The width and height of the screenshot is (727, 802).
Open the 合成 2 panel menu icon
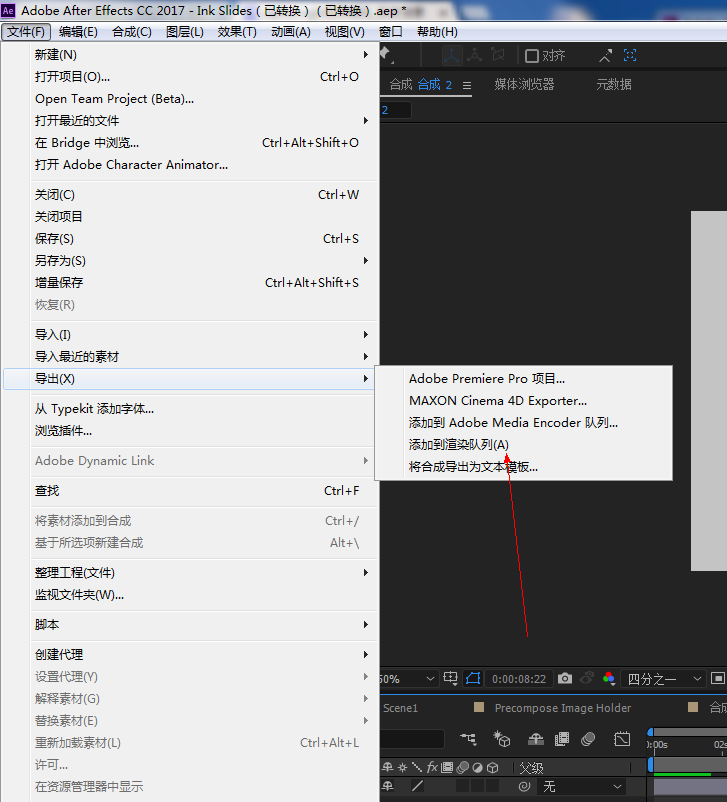[x=467, y=85]
